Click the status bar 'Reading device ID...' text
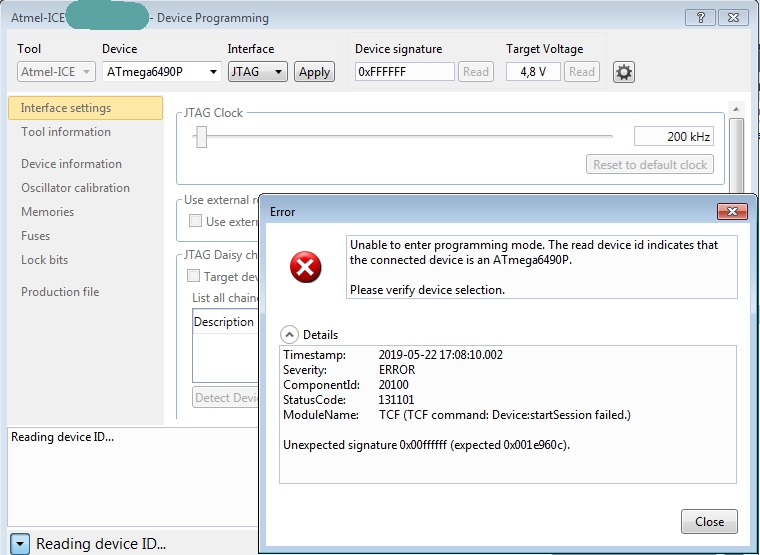 point(101,544)
